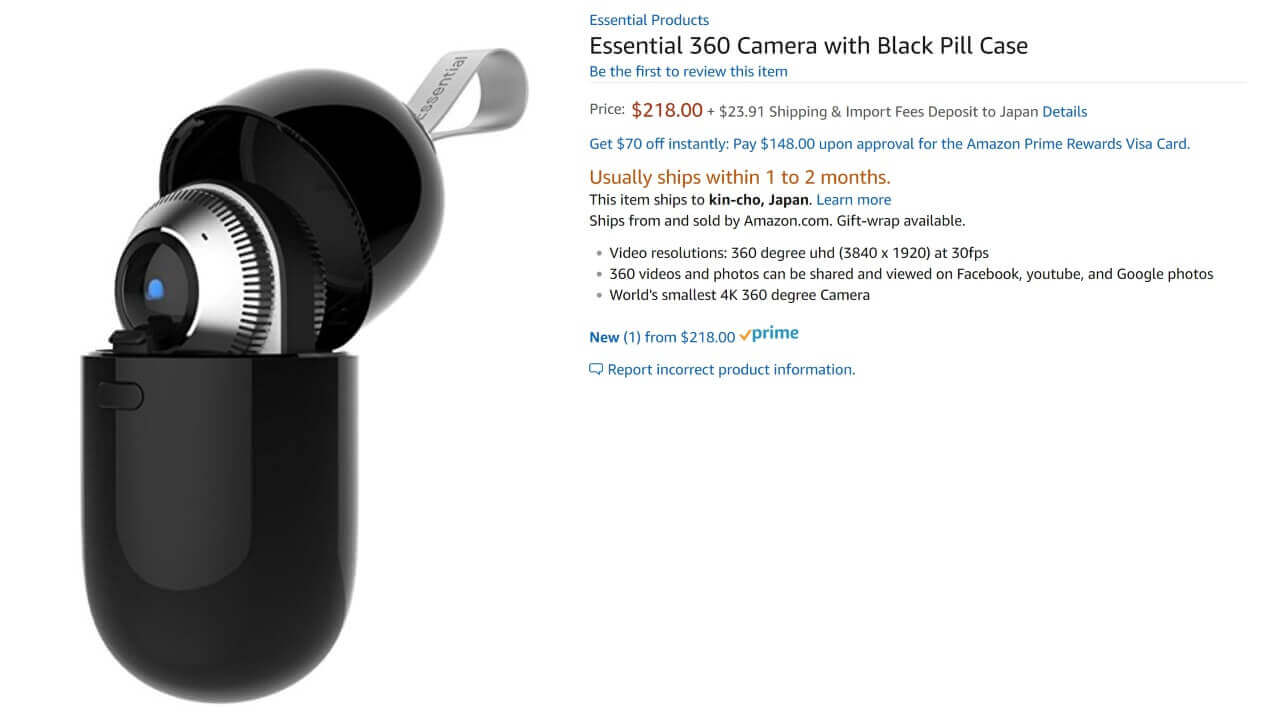Click the Prime logo badge
Image resolution: width=1280 pixels, height=720 pixels.
click(x=769, y=335)
